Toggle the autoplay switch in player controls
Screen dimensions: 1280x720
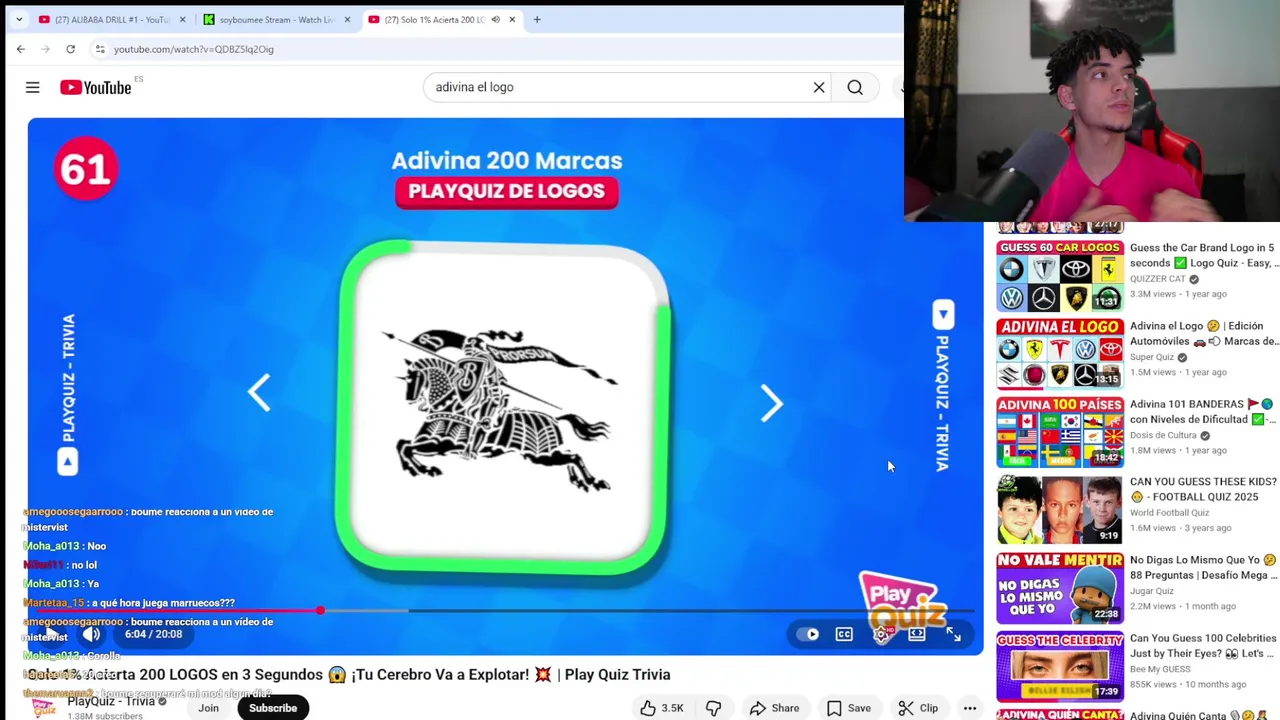tap(807, 634)
